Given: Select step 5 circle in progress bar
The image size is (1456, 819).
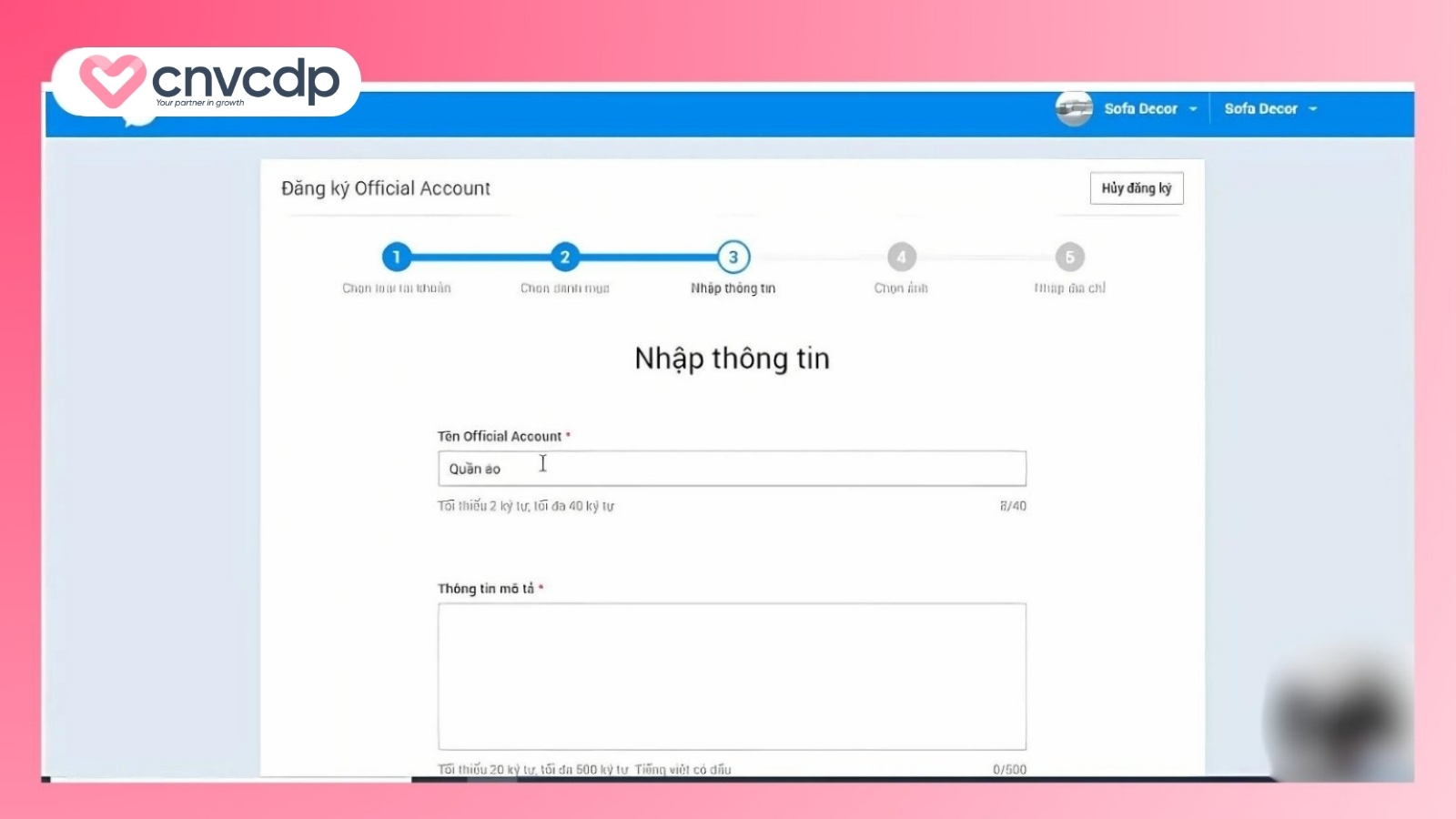Looking at the screenshot, I should click(x=1070, y=258).
